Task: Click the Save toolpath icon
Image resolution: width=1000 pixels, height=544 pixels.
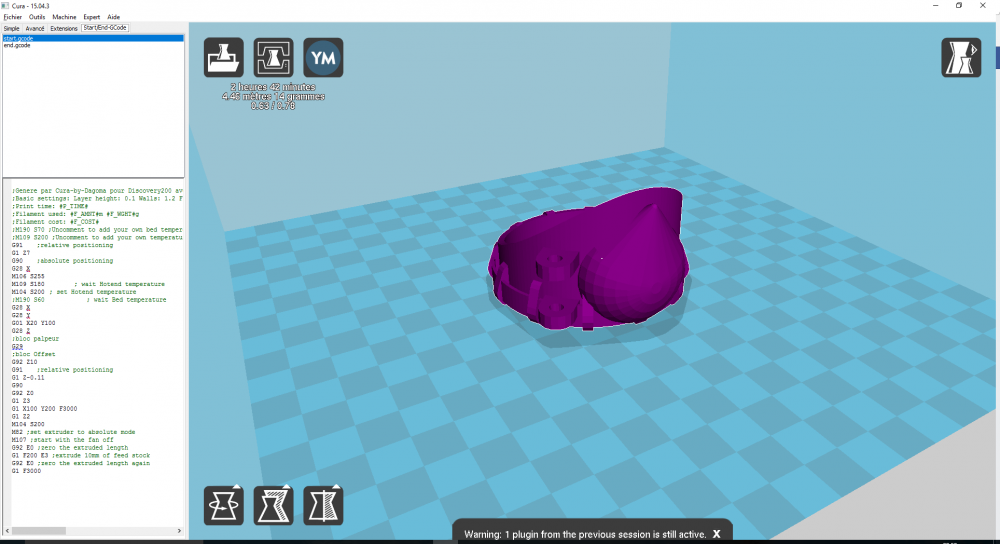Action: [273, 57]
